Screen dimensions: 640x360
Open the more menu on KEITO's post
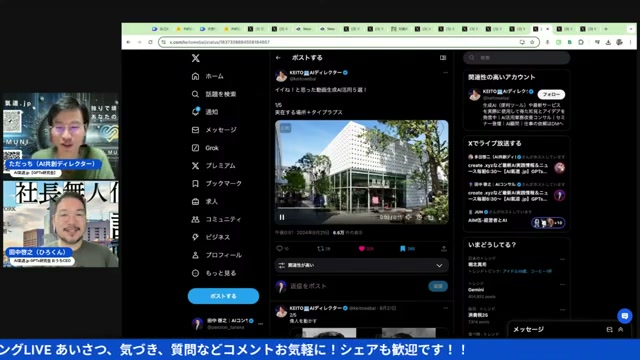tap(445, 73)
